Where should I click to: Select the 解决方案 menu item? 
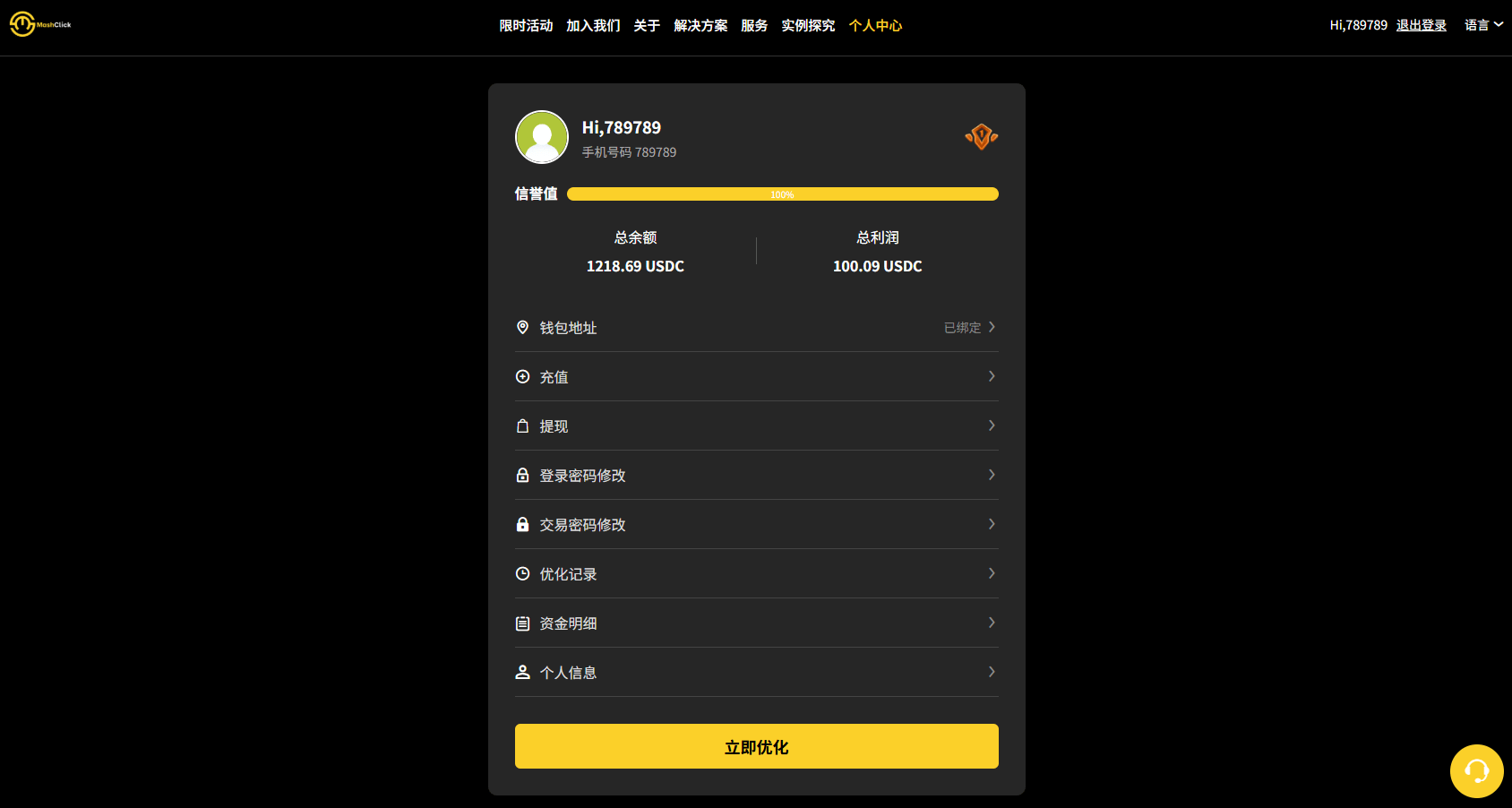click(x=700, y=25)
